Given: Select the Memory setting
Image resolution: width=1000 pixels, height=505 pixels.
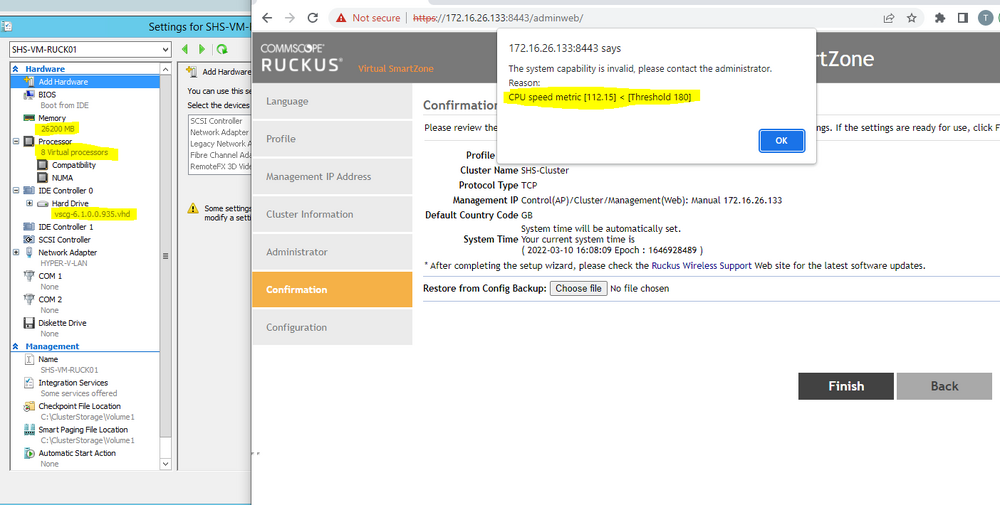Looking at the screenshot, I should [52, 118].
